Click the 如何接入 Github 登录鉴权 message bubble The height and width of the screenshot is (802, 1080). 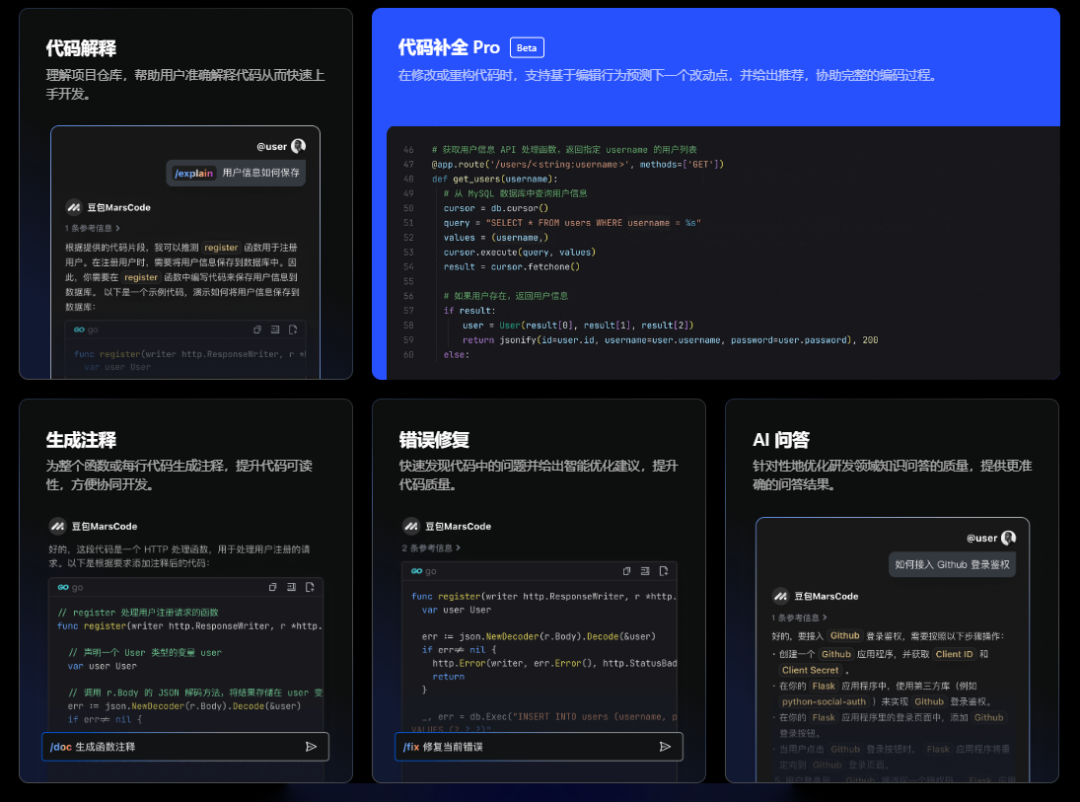952,564
